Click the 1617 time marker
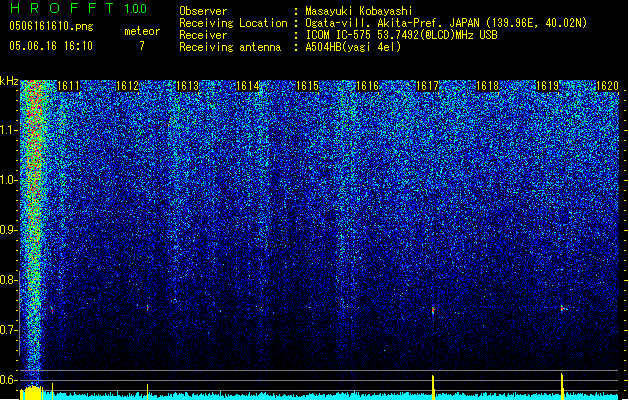Screen dimensions: 629x400 428,86
